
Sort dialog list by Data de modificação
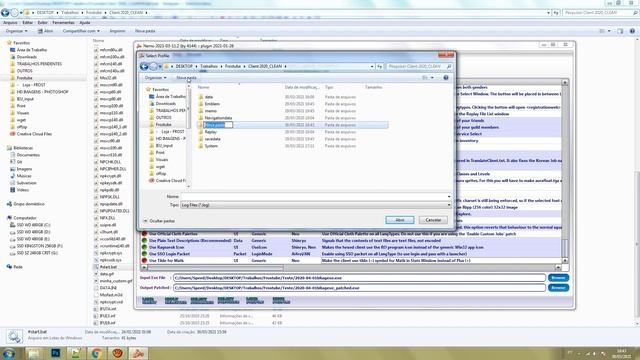click(302, 87)
